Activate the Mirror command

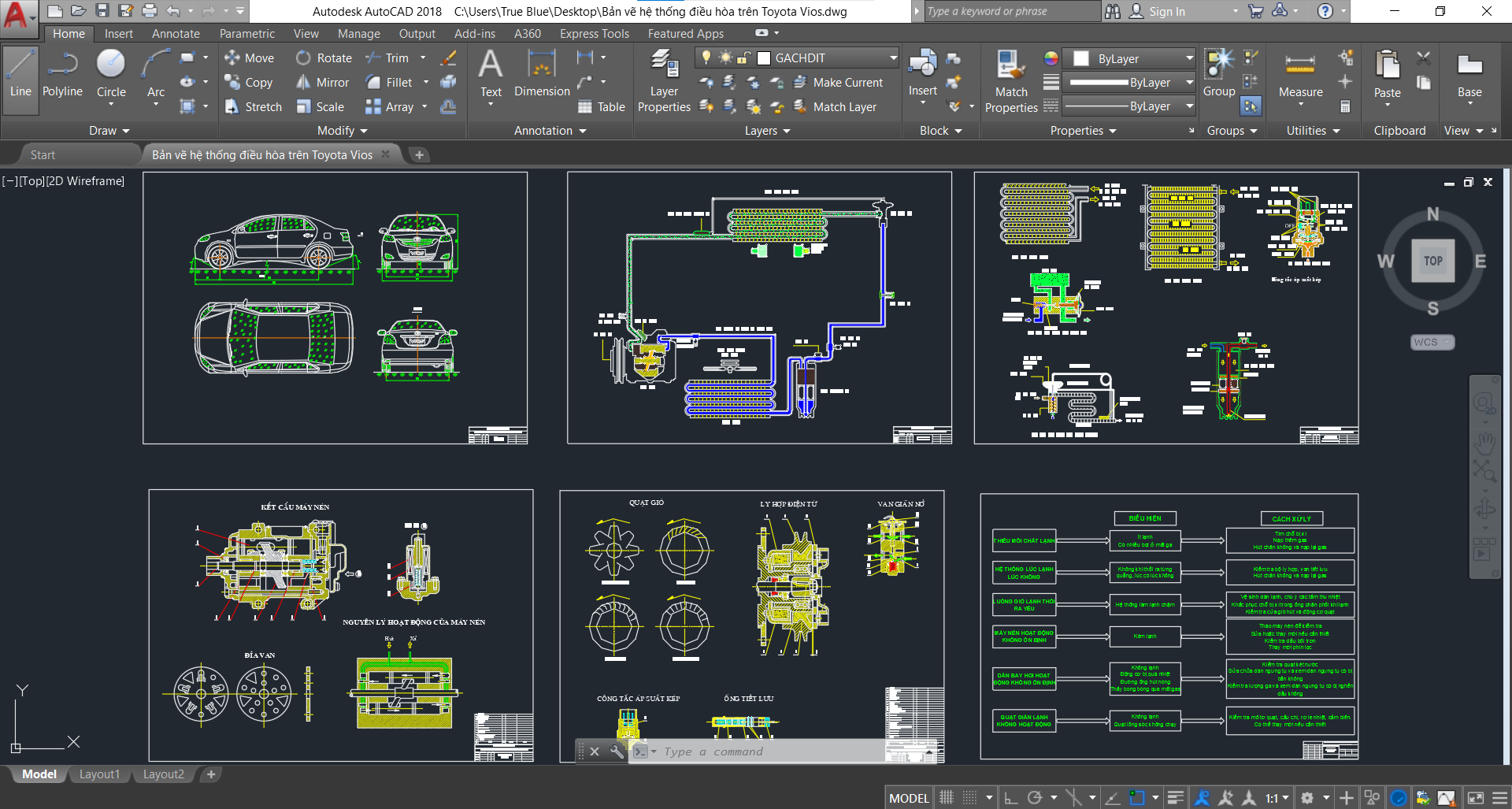[x=322, y=82]
